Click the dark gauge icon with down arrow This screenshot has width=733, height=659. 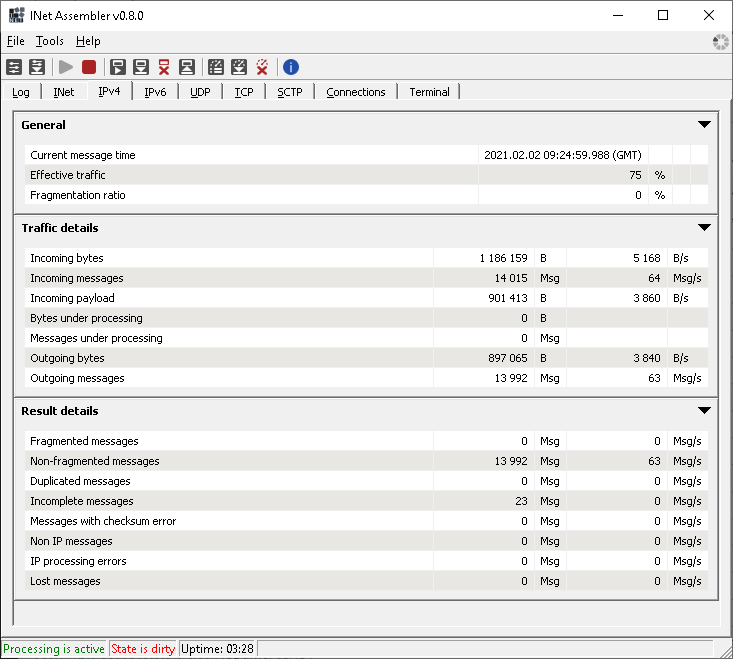[x=239, y=67]
